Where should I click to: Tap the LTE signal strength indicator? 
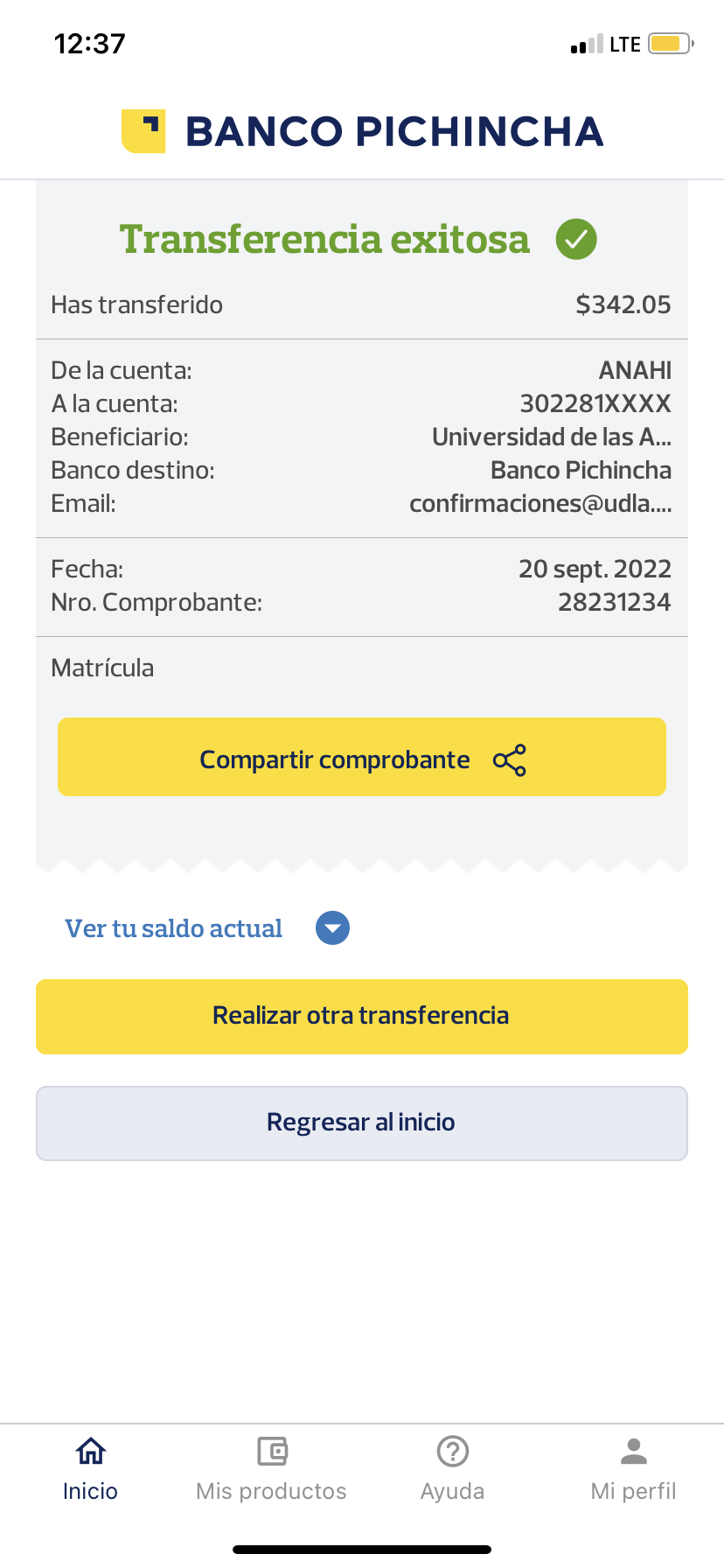tap(587, 45)
